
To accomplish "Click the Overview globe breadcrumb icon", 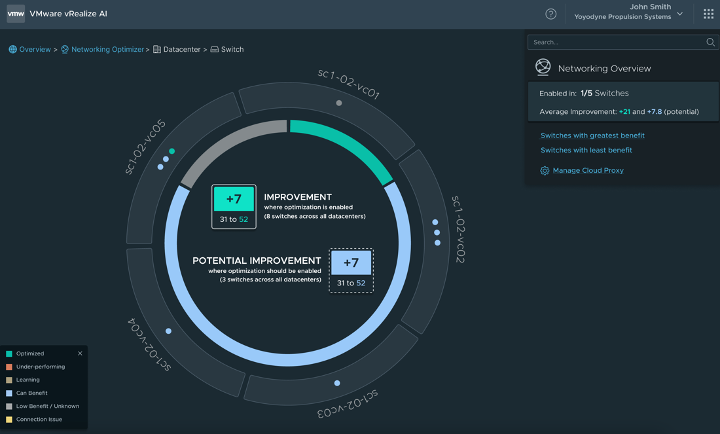I will click(x=12, y=49).
